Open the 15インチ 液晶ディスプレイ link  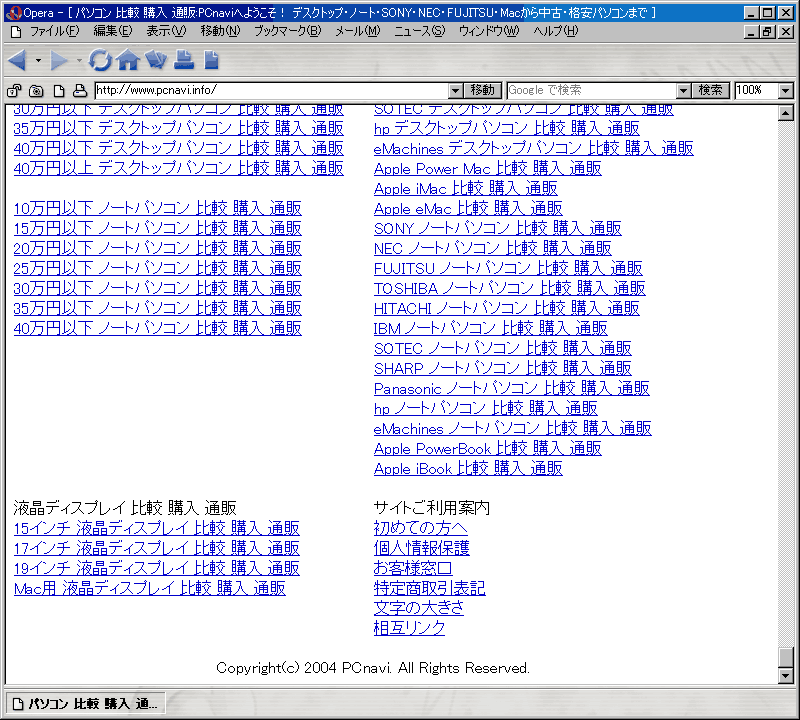pos(157,528)
